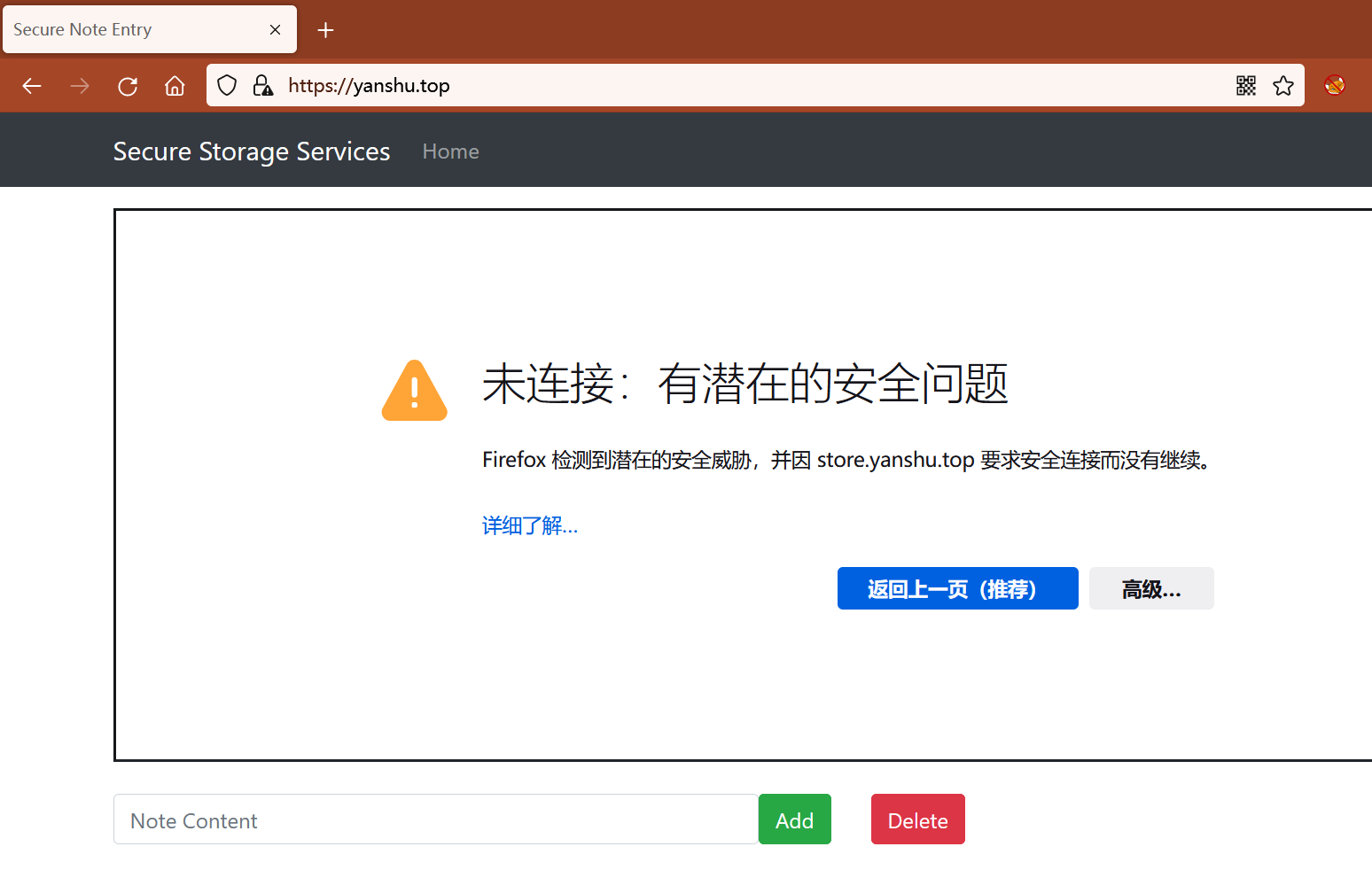Click the browser forward arrow

[80, 86]
